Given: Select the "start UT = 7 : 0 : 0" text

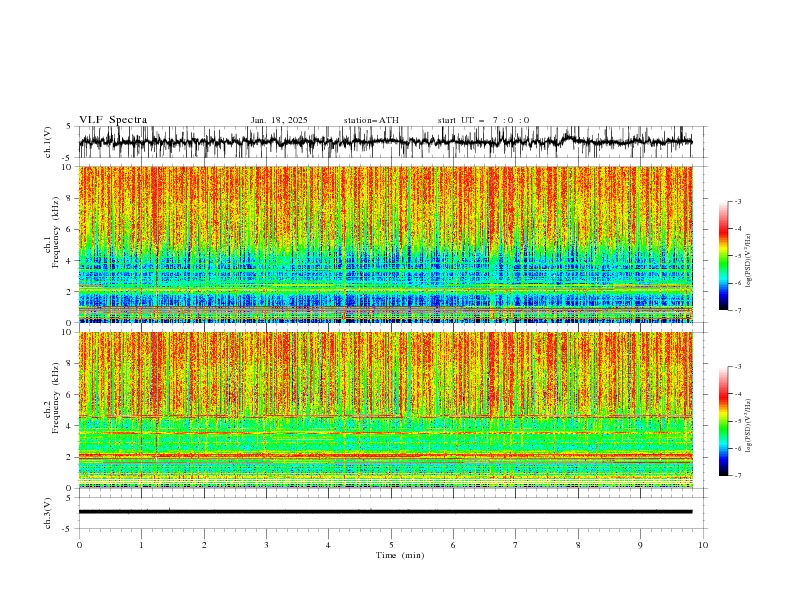Looking at the screenshot, I should [x=483, y=120].
